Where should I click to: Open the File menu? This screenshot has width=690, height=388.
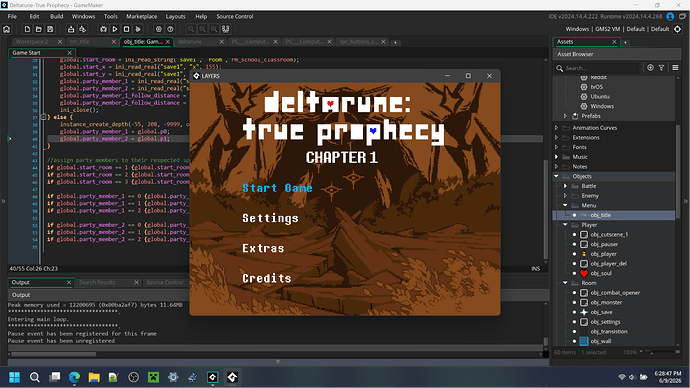click(x=12, y=16)
